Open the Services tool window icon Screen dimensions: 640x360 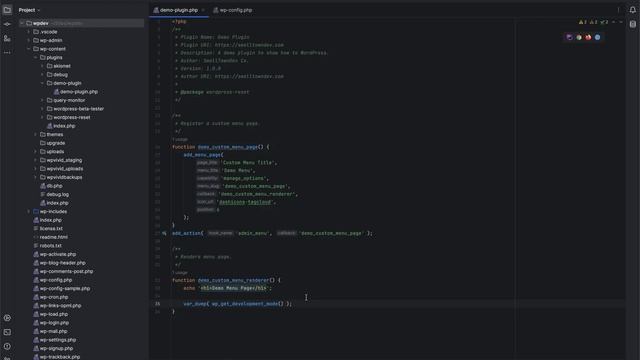[7, 318]
